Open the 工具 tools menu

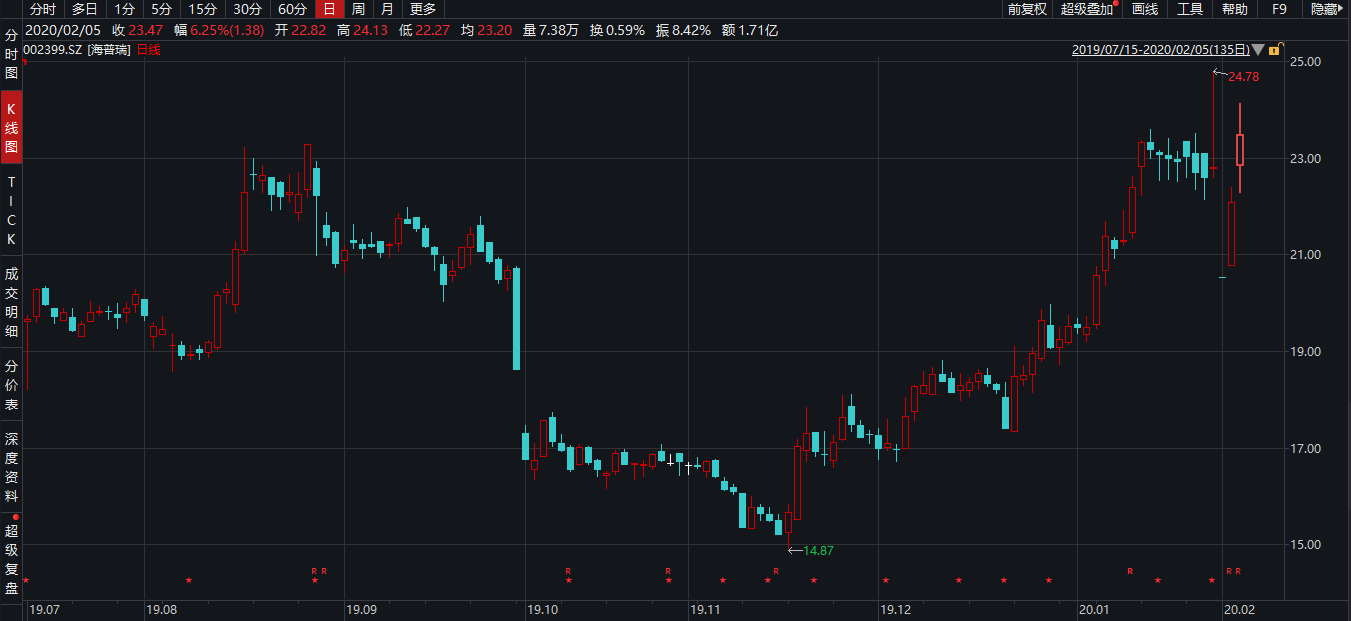pyautogui.click(x=1190, y=9)
